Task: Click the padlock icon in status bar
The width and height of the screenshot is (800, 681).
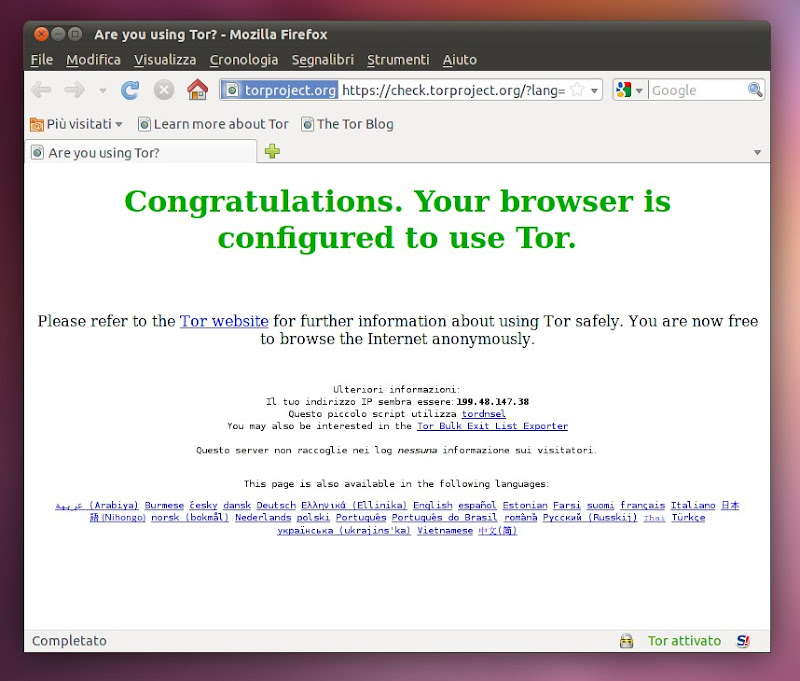Action: pos(627,641)
